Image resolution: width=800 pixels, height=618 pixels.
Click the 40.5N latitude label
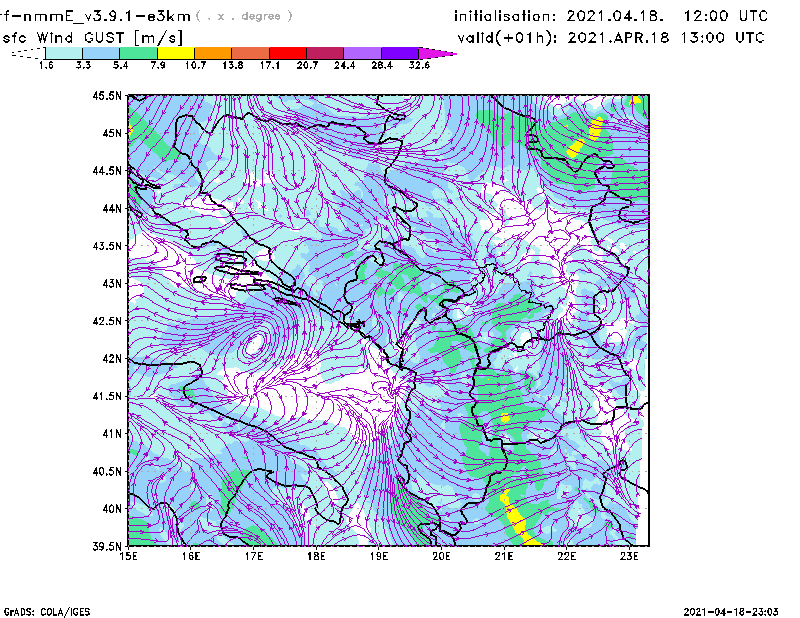point(107,471)
